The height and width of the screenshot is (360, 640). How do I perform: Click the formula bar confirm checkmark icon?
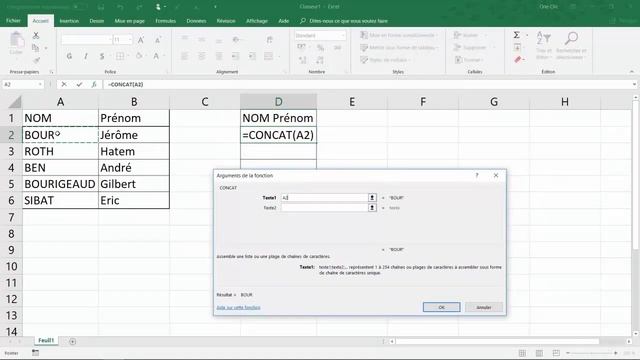tap(79, 84)
